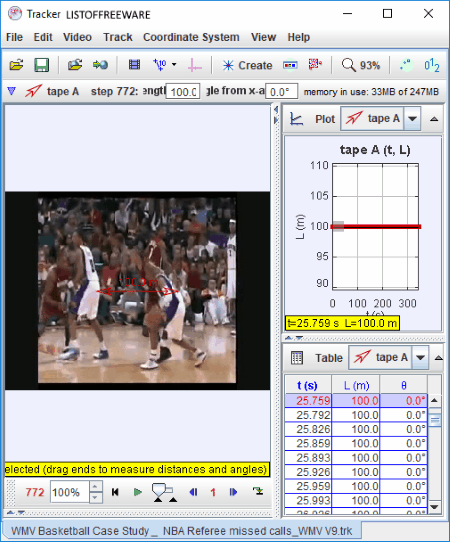This screenshot has width=450, height=542.
Task: Sort by t (s) column header
Action: point(308,385)
